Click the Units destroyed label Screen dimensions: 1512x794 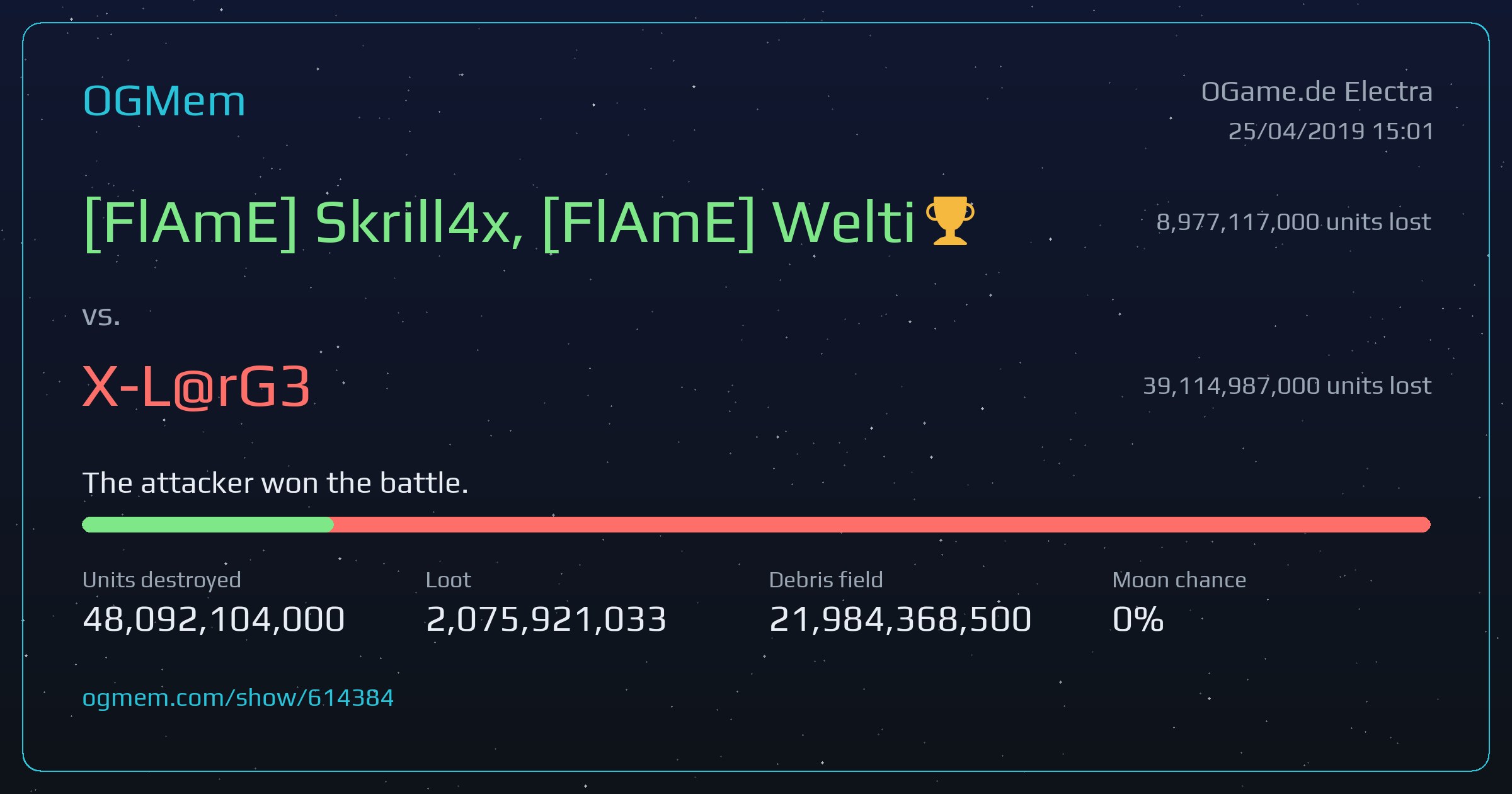(x=162, y=580)
